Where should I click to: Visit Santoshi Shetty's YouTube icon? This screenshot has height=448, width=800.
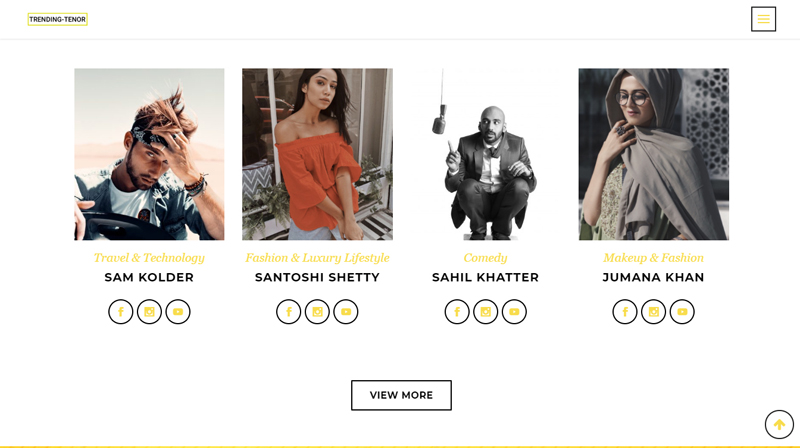[346, 312]
